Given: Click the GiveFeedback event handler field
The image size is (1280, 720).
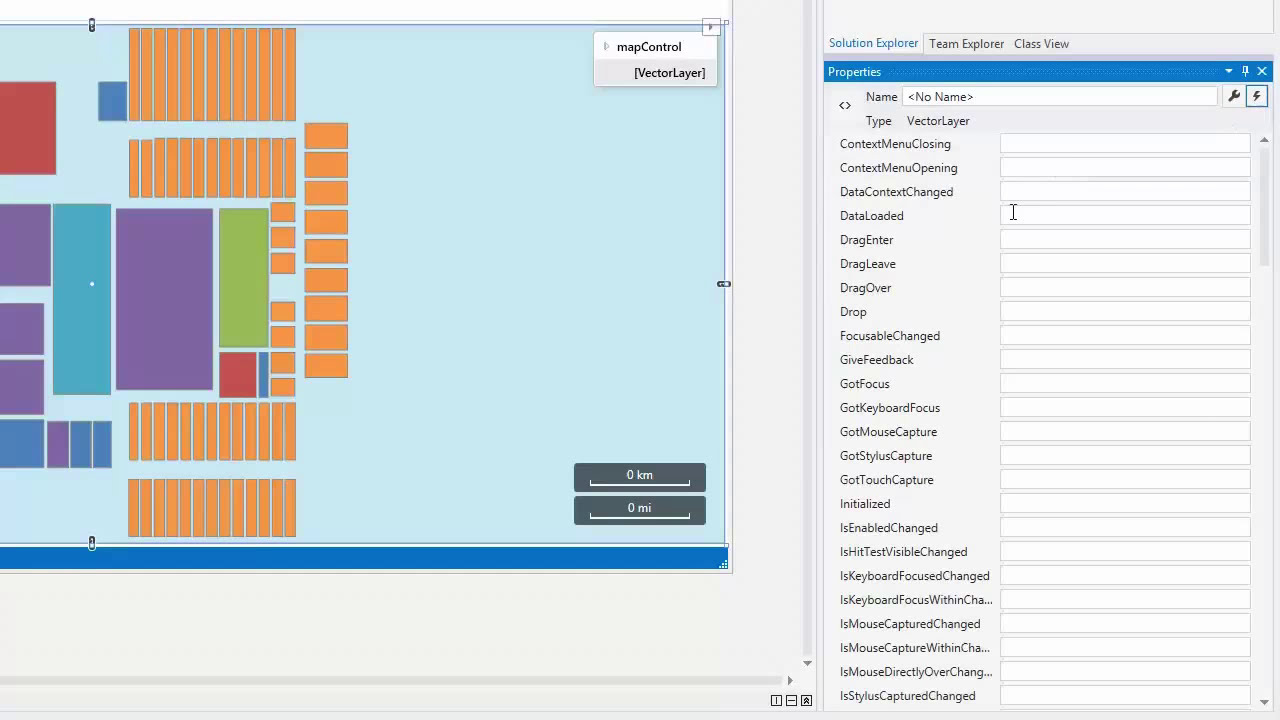Looking at the screenshot, I should [1125, 360].
